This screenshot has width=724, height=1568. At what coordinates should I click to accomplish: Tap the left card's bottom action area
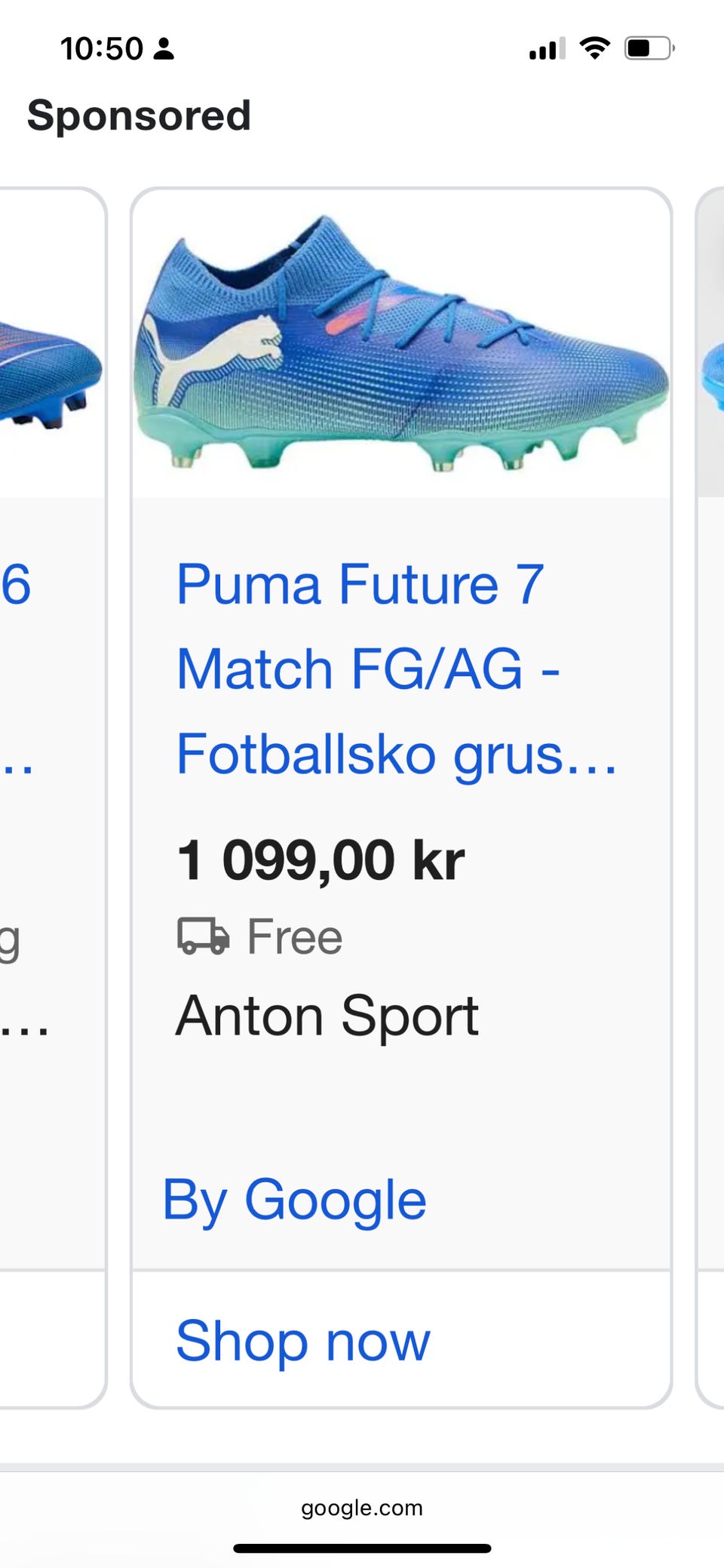pos(49,1339)
